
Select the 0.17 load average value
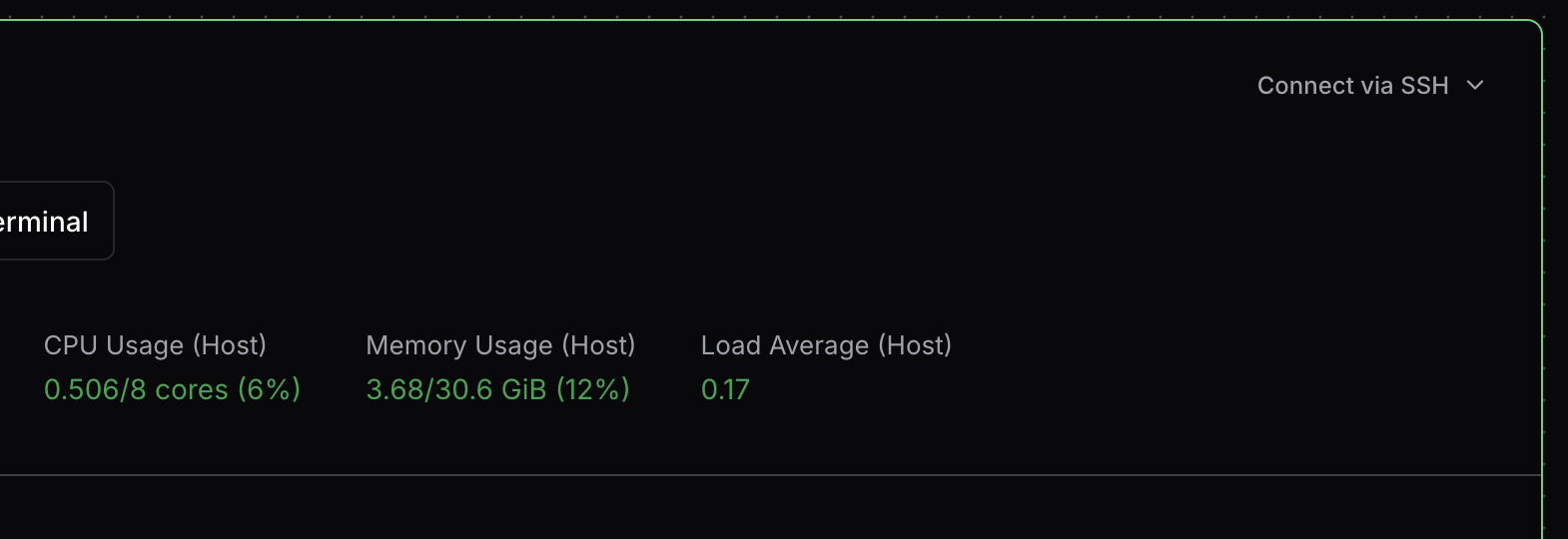[725, 389]
